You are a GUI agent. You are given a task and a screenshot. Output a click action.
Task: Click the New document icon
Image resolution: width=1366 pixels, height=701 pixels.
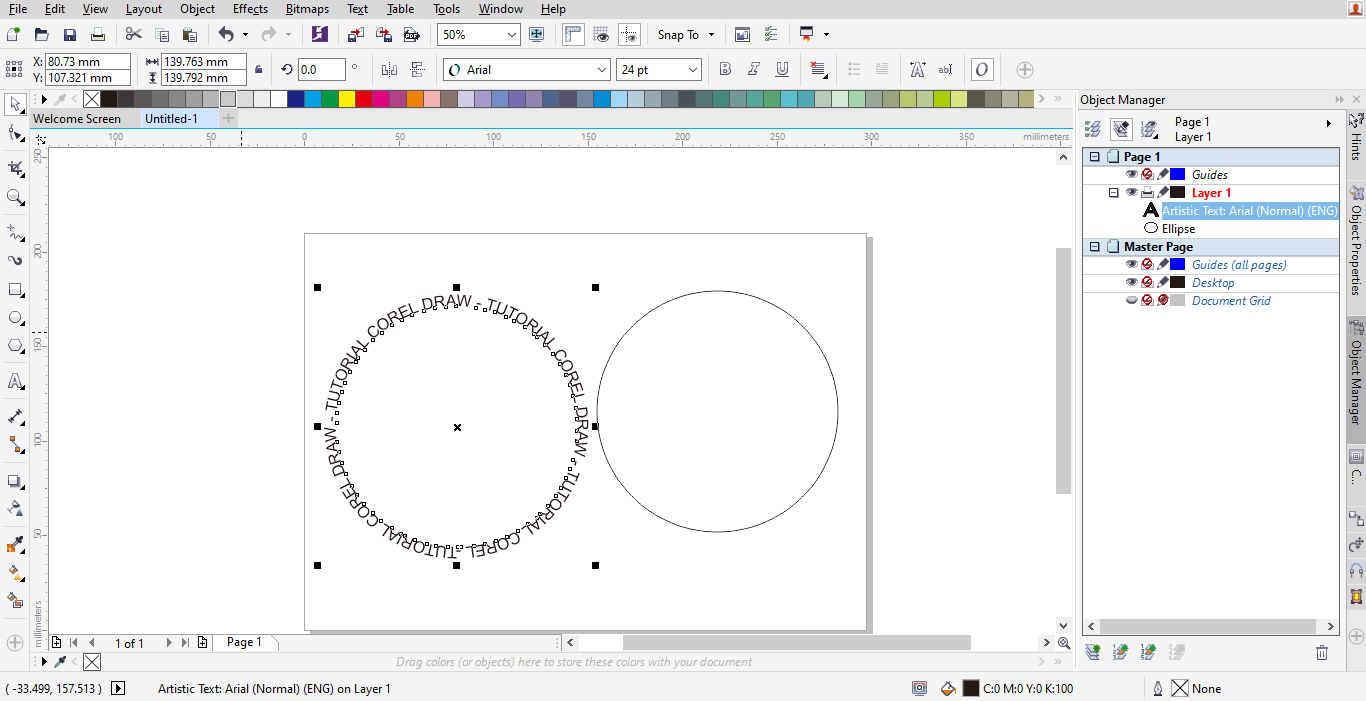pyautogui.click(x=13, y=34)
